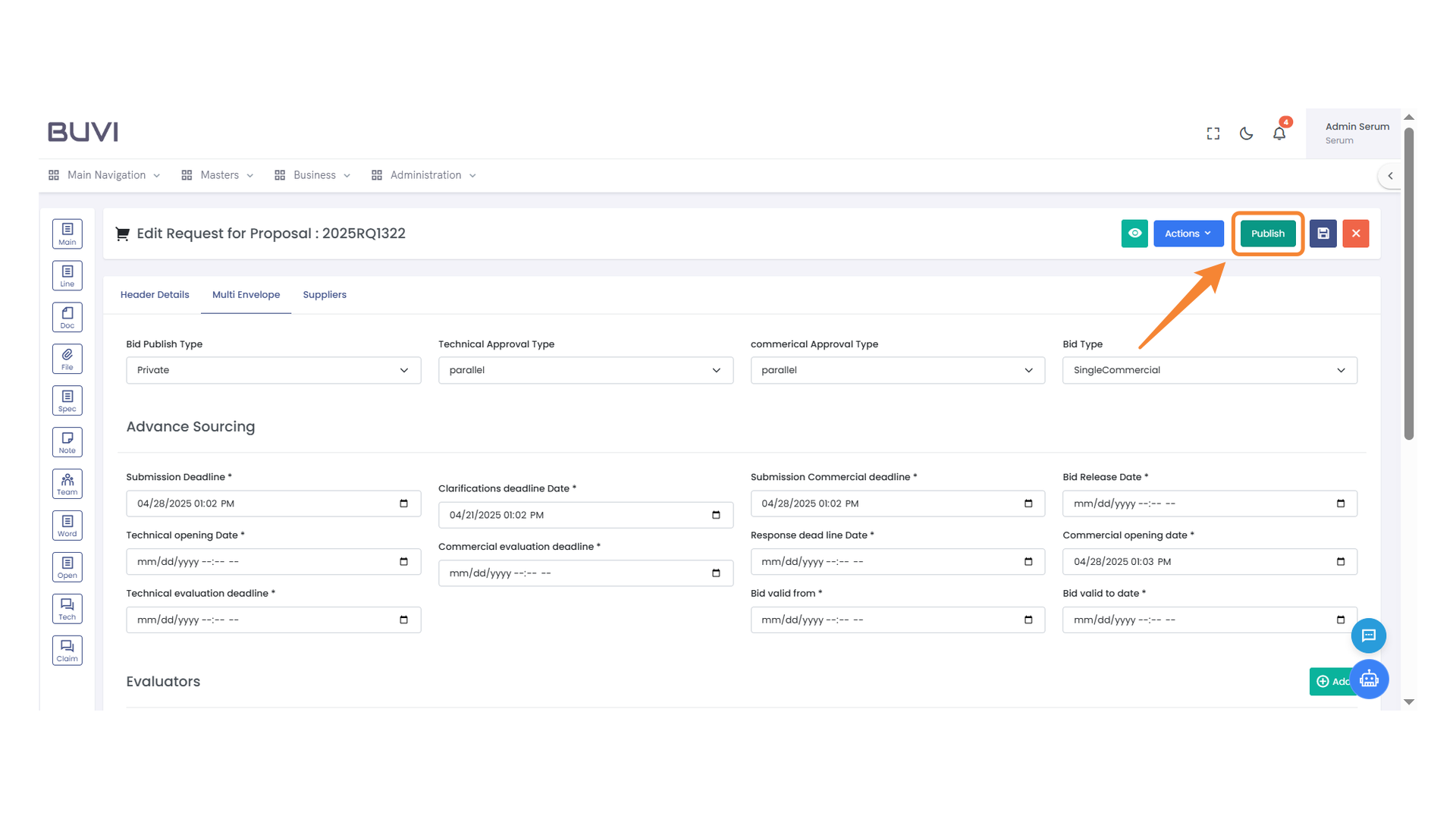Open the Spec sidebar icon
1456x819 pixels.
(x=67, y=400)
